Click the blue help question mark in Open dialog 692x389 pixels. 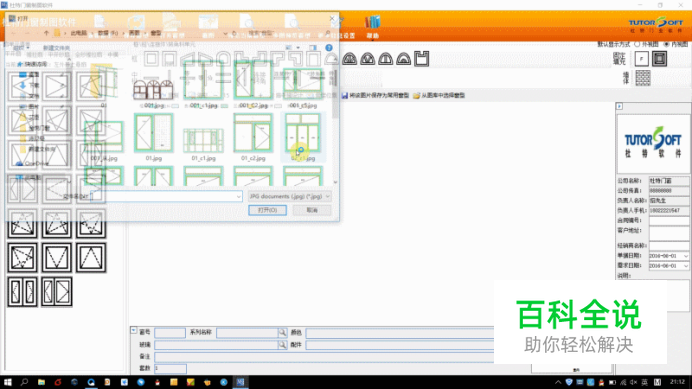pyautogui.click(x=329, y=48)
